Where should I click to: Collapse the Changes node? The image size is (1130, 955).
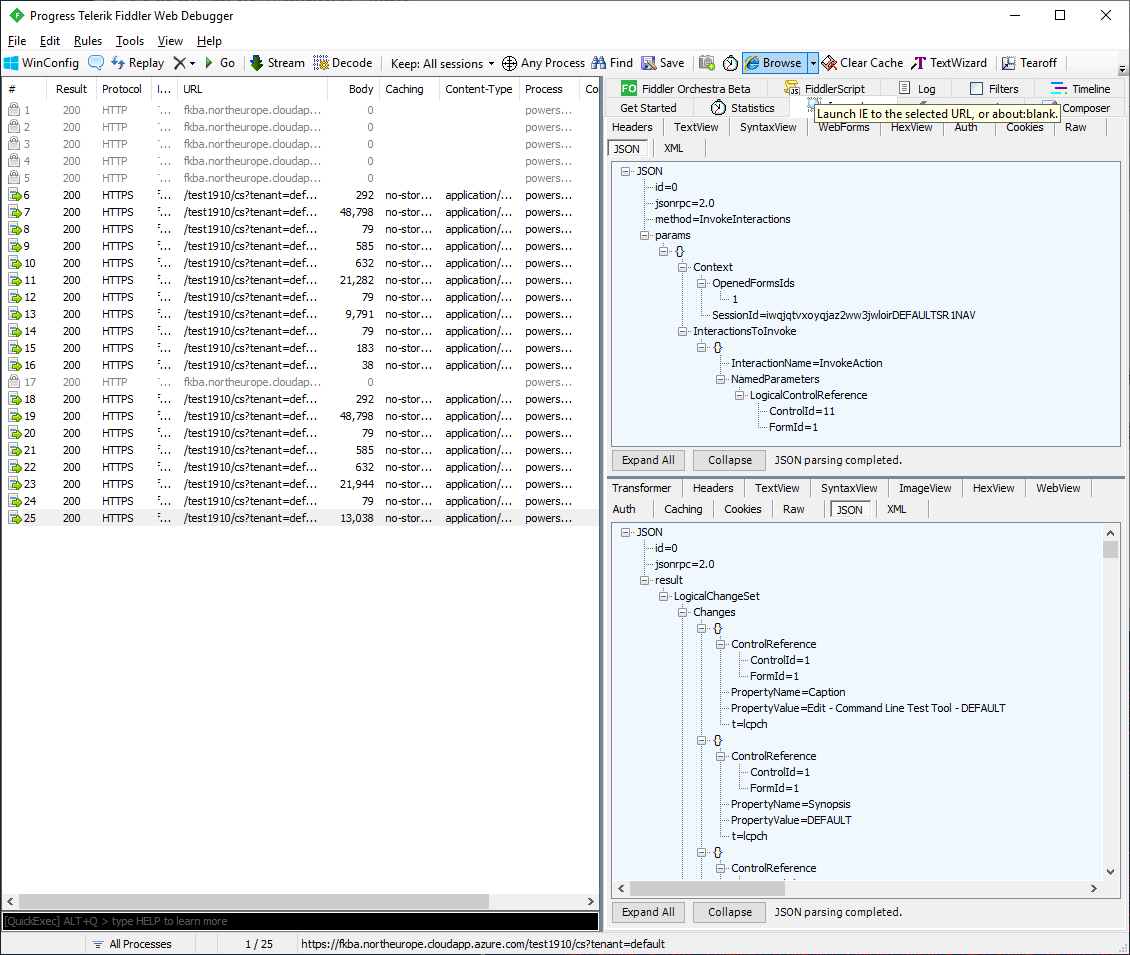click(682, 612)
